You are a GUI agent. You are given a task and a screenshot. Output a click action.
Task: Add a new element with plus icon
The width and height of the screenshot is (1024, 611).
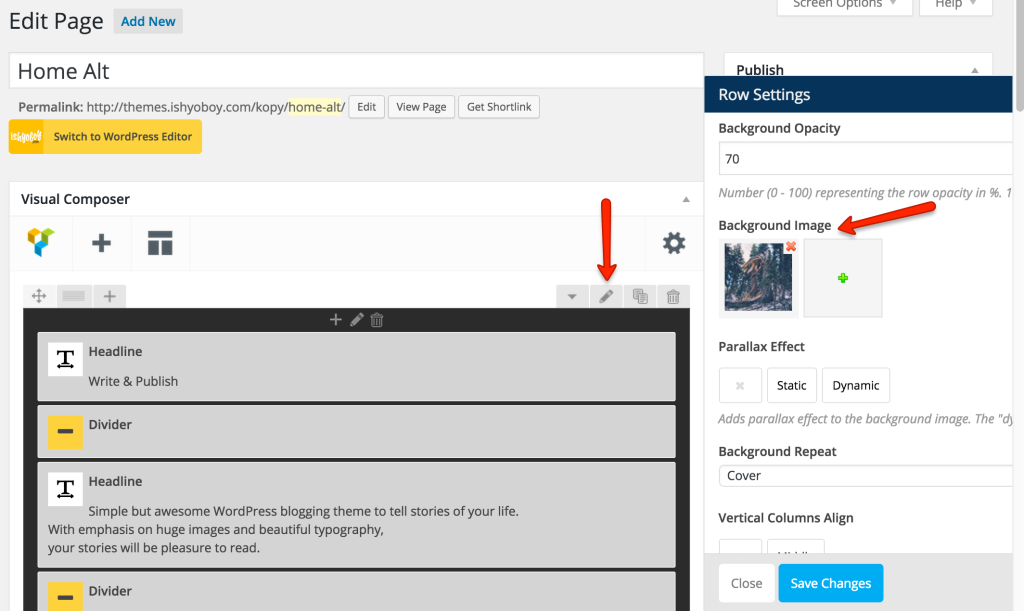point(101,243)
